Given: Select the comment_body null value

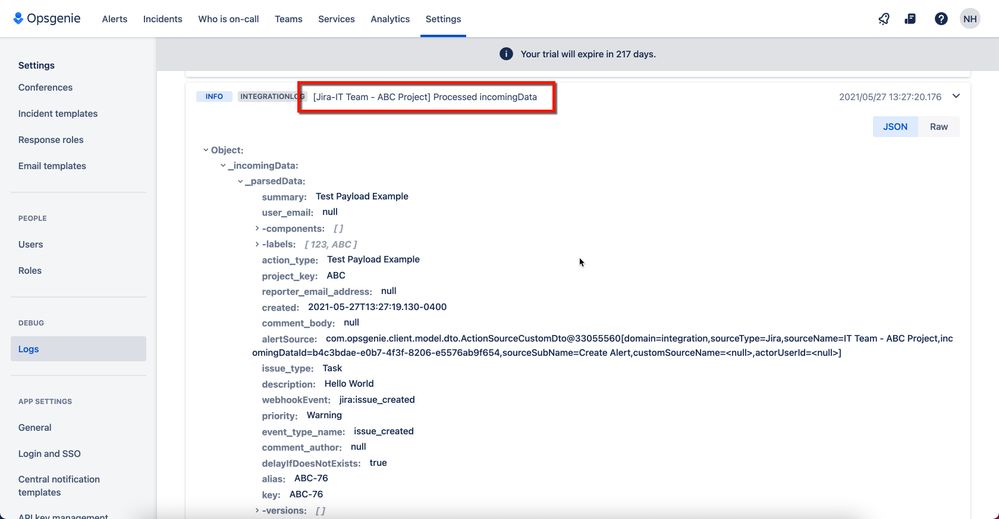Looking at the screenshot, I should pos(351,323).
